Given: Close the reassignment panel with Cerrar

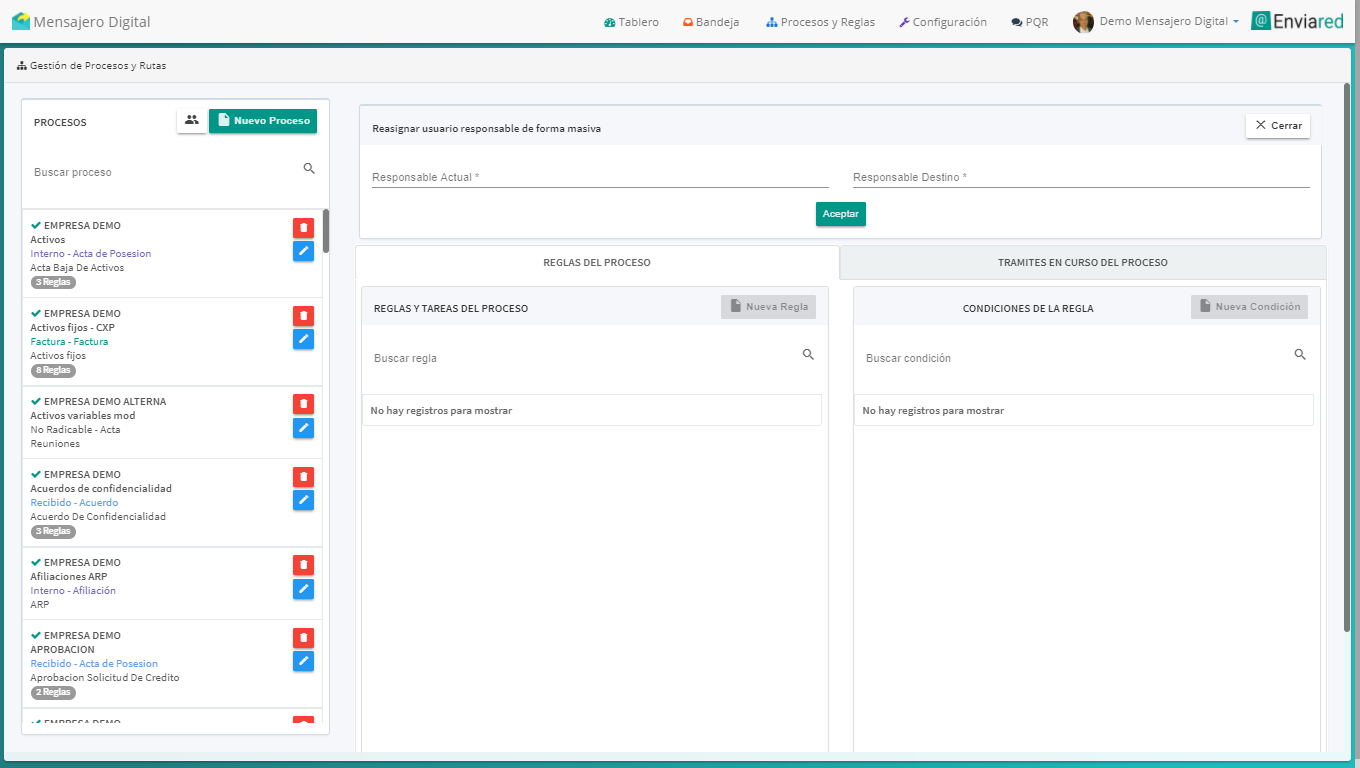Looking at the screenshot, I should [x=1277, y=126].
